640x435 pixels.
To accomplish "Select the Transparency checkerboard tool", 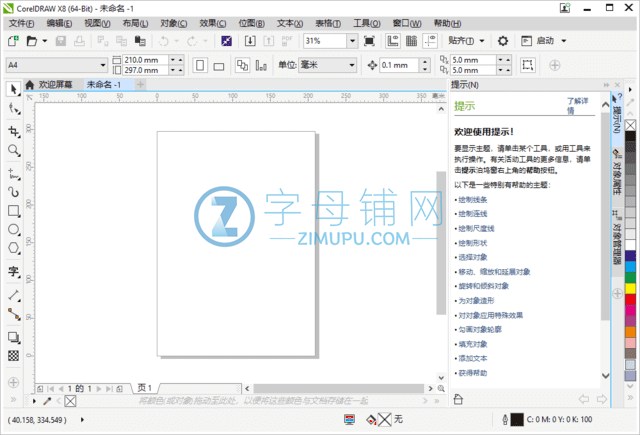I will click(x=13, y=356).
